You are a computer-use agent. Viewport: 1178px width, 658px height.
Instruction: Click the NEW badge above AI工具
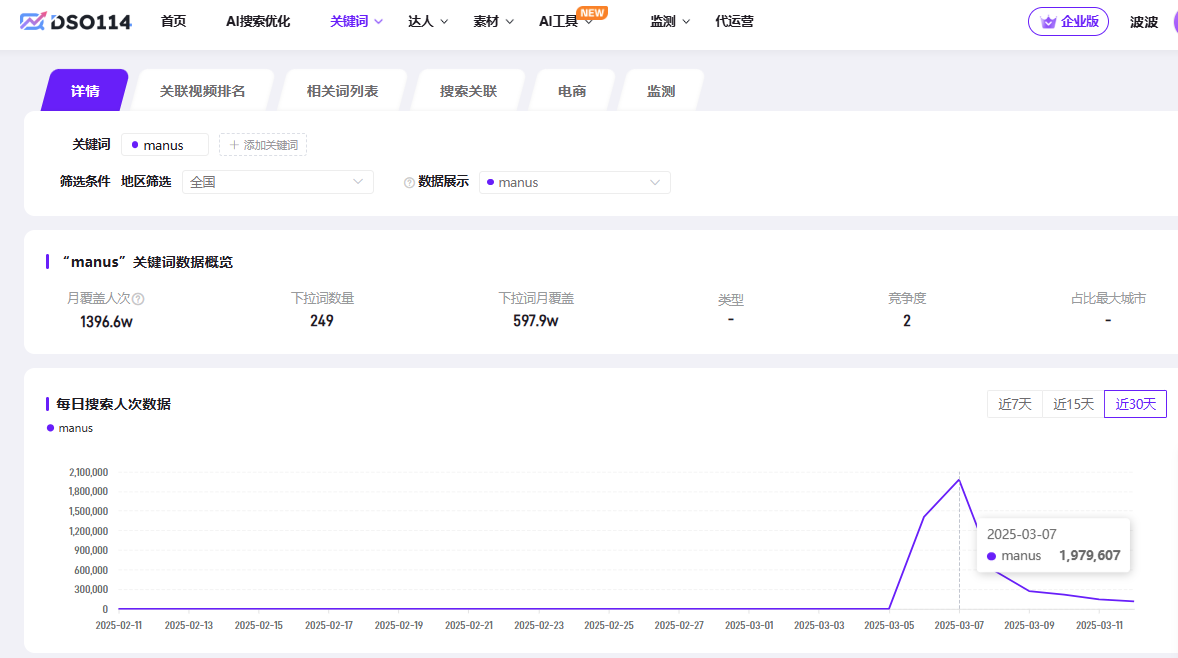tap(592, 13)
